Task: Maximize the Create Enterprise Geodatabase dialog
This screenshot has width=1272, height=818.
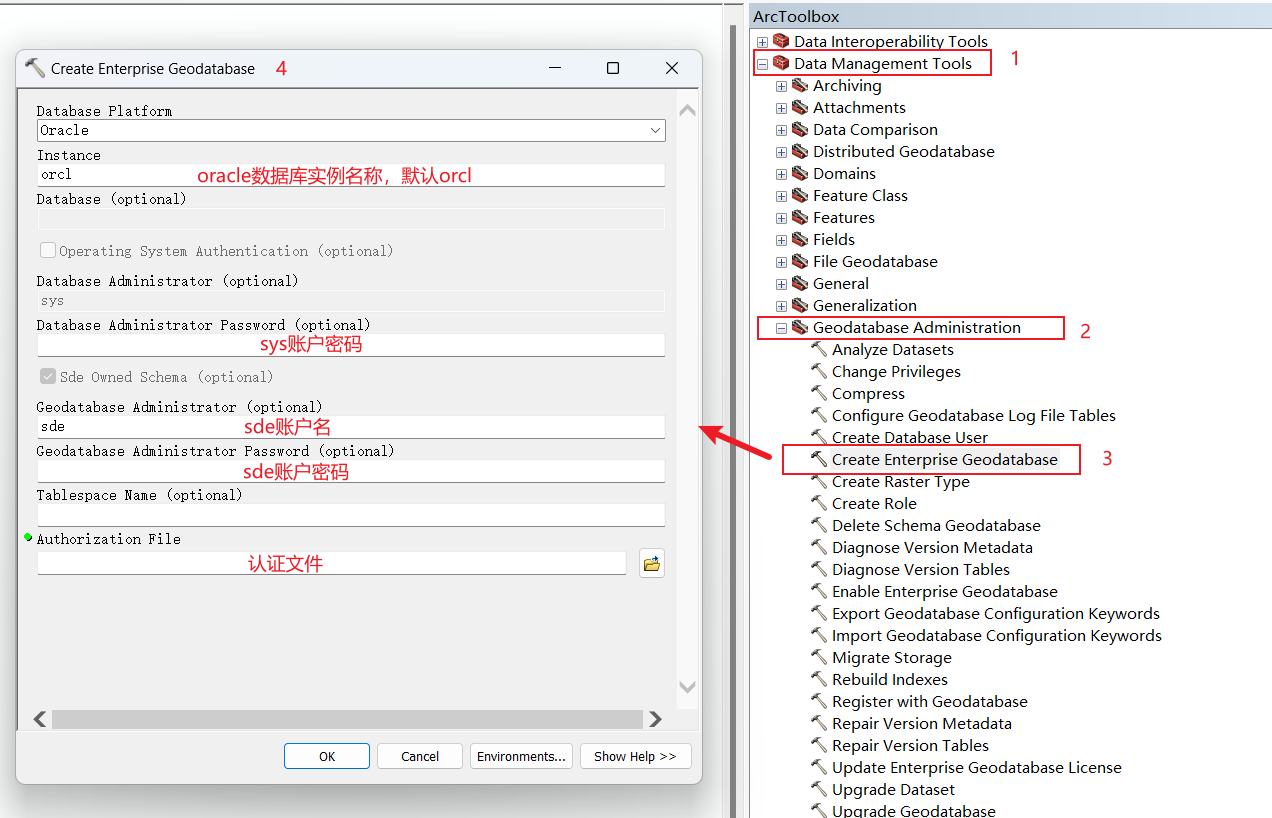Action: coord(613,68)
